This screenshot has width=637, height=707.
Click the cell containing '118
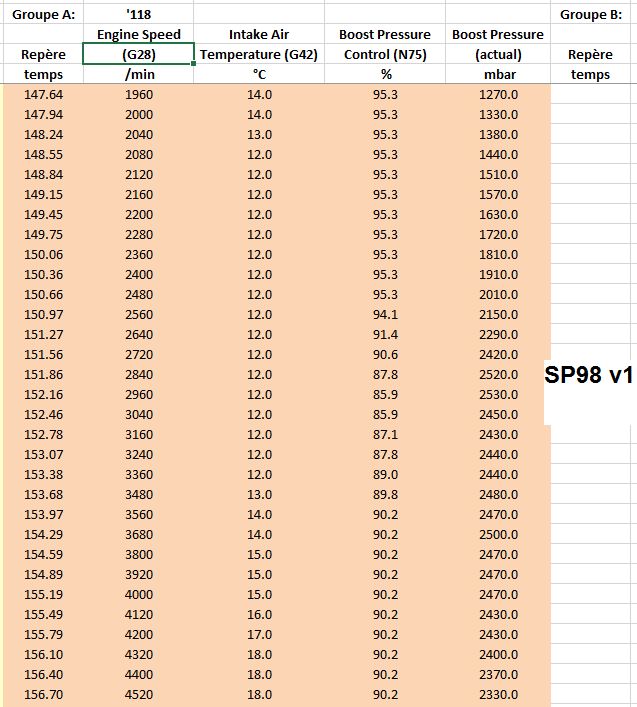click(x=138, y=14)
